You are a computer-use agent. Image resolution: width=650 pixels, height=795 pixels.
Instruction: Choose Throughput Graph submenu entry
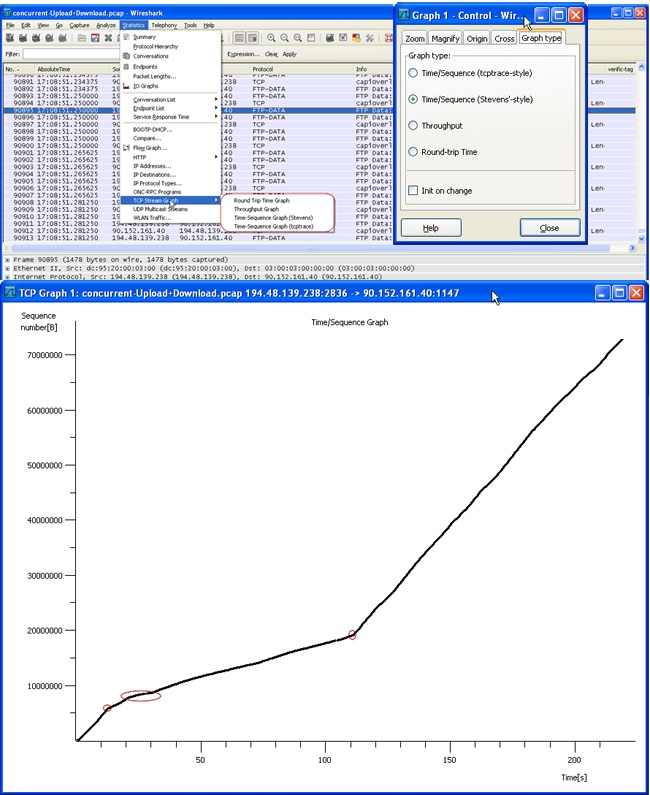coord(256,209)
